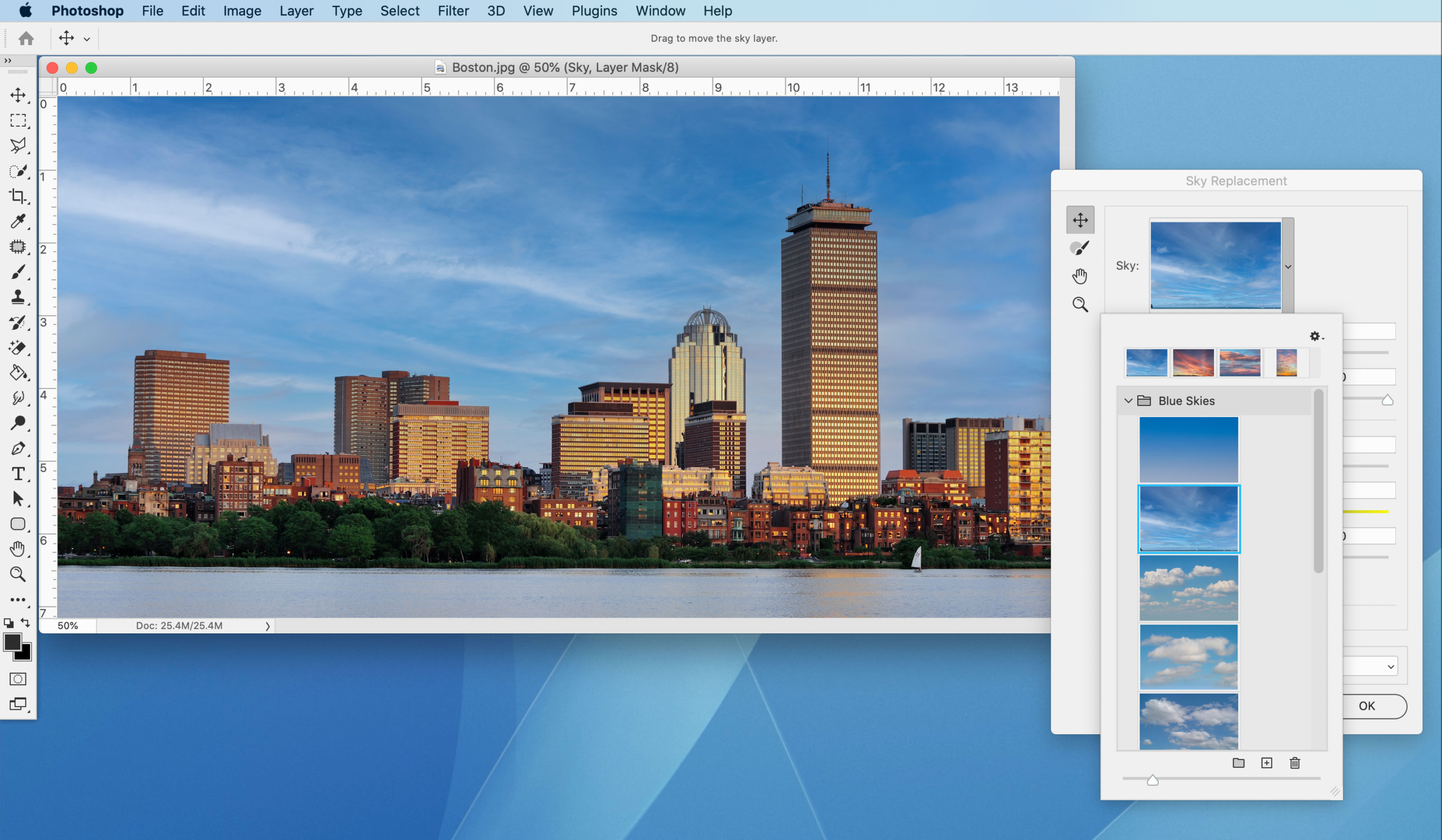Choose the clear gradient blue sky thumbnail

(1189, 449)
